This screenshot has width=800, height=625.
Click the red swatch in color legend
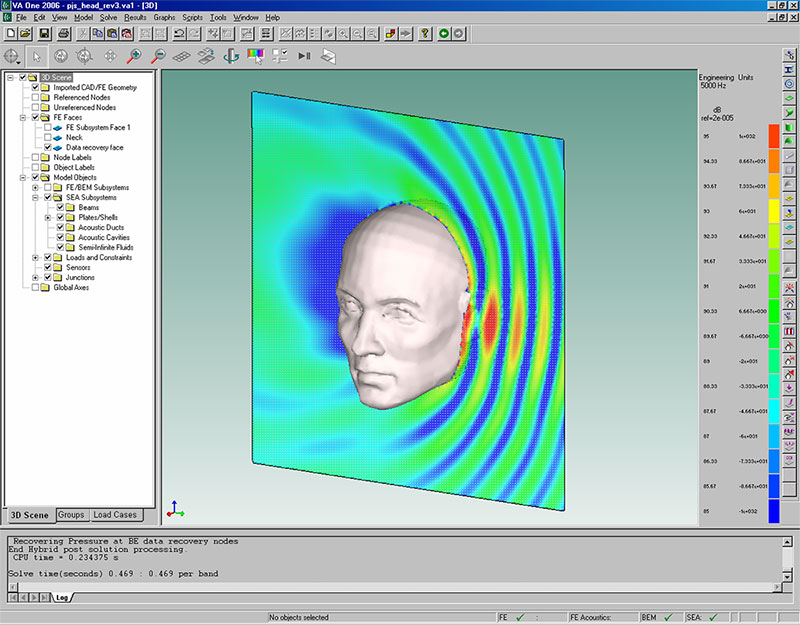(x=774, y=136)
